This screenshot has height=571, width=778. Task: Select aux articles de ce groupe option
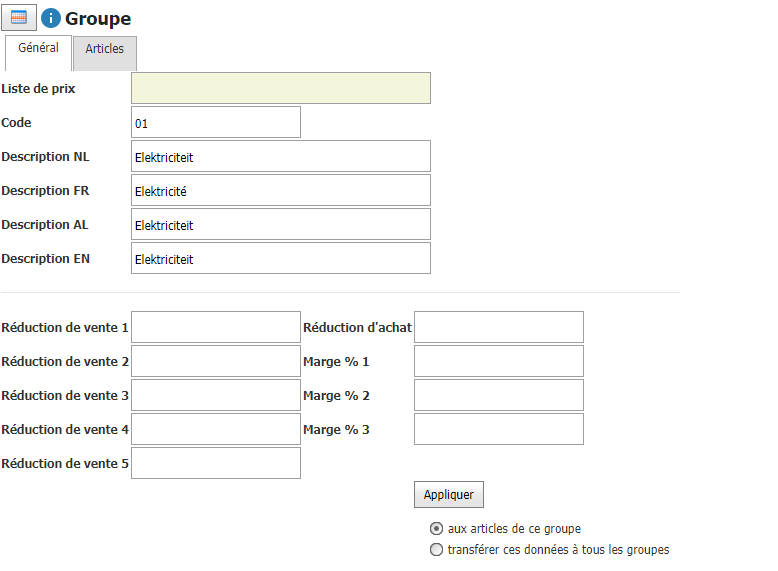[436, 529]
